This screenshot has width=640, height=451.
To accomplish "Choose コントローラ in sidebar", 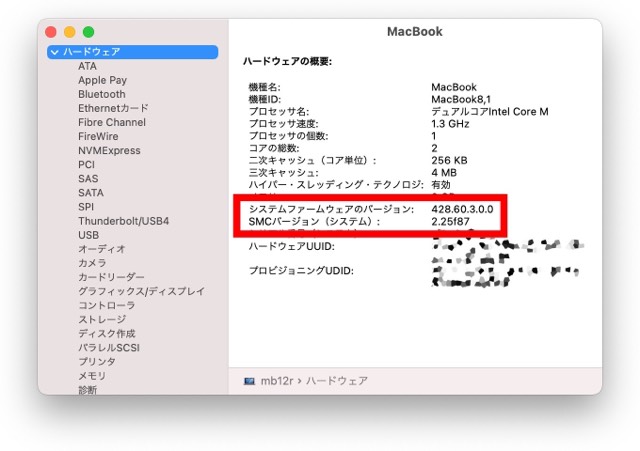I will click(x=107, y=305).
